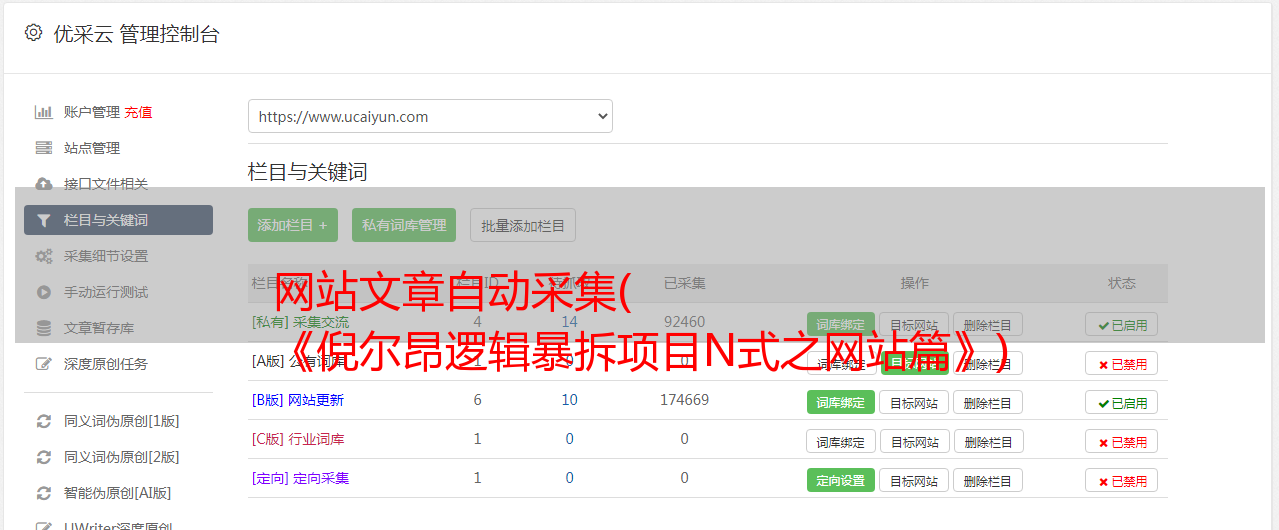Open 智能伪原创[AI版] in the sidebar

coord(118,493)
